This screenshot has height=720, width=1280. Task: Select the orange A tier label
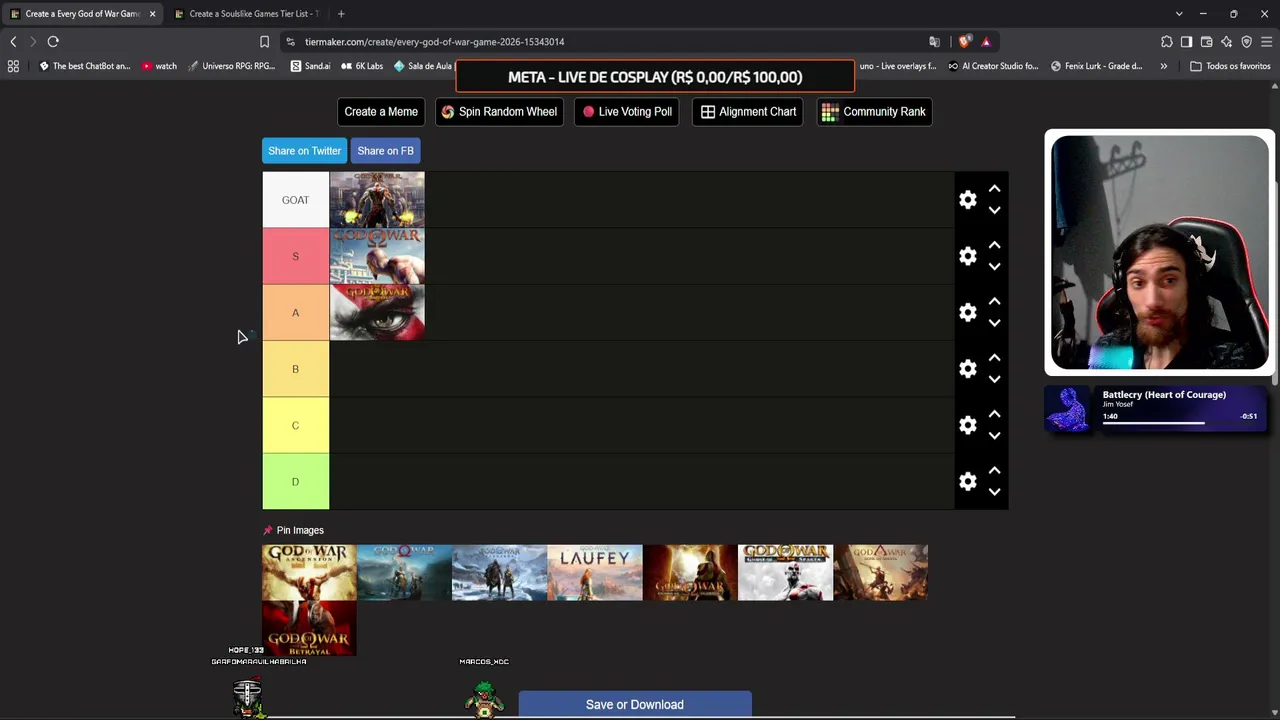point(295,313)
